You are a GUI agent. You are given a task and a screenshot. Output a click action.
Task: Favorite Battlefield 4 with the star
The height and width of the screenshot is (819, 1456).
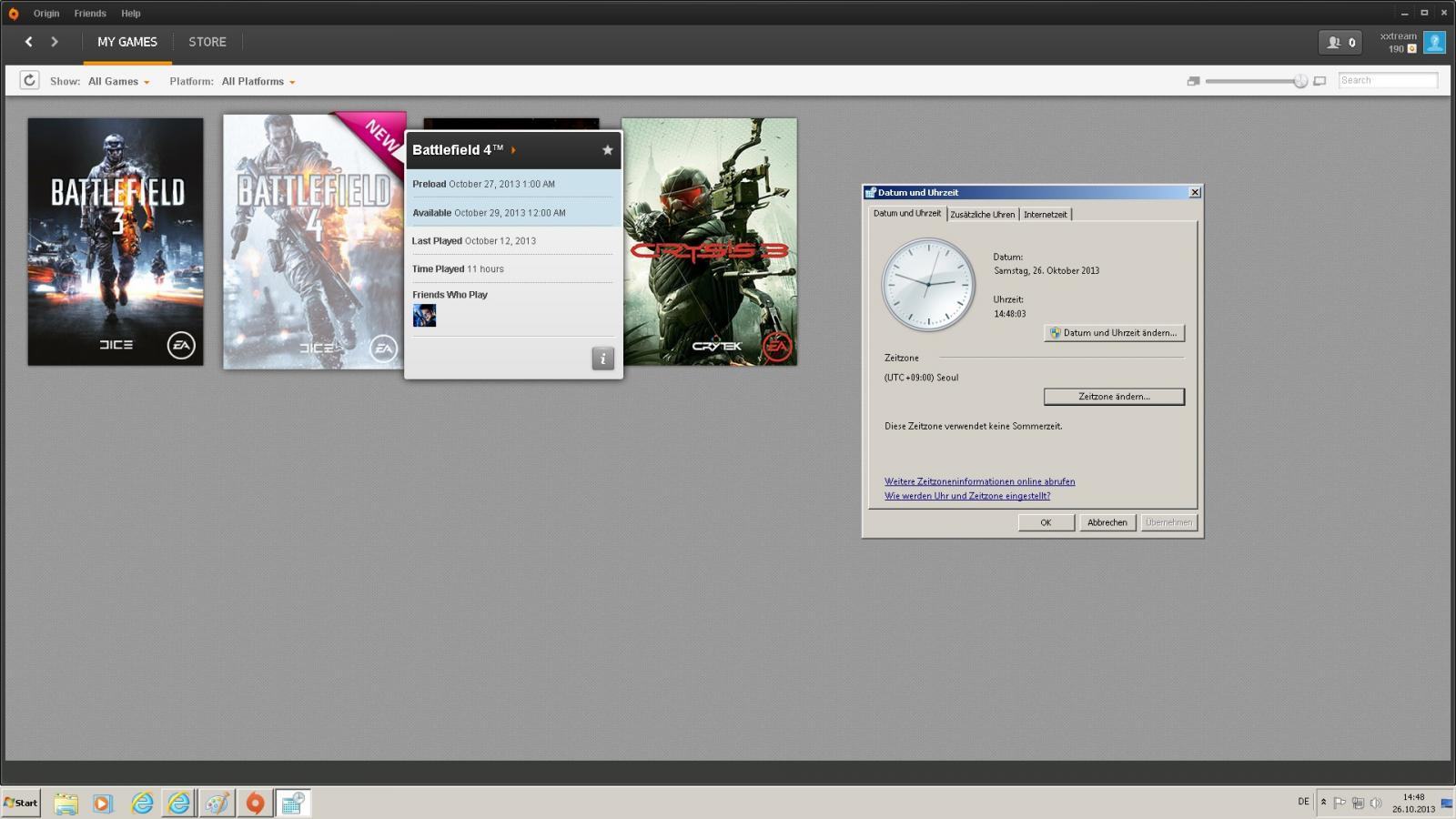(608, 150)
